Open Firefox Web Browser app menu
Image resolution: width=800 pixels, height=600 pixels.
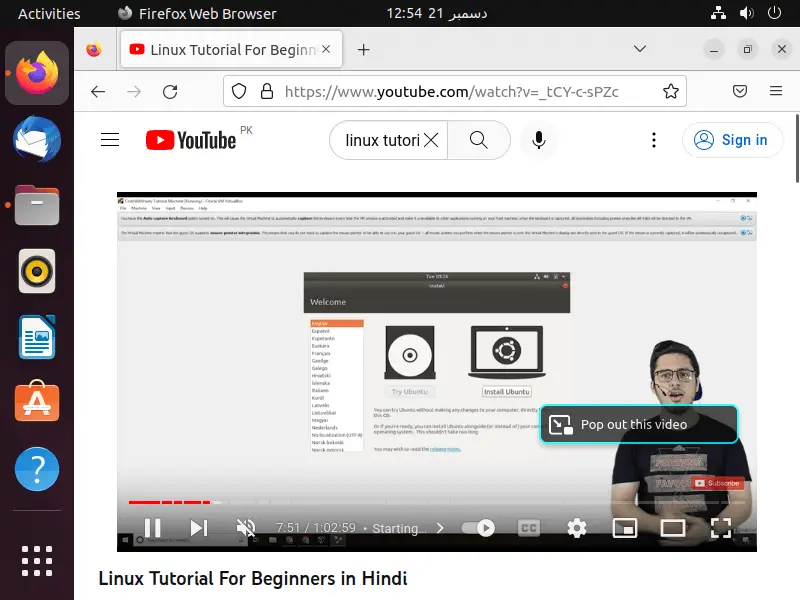pos(197,13)
